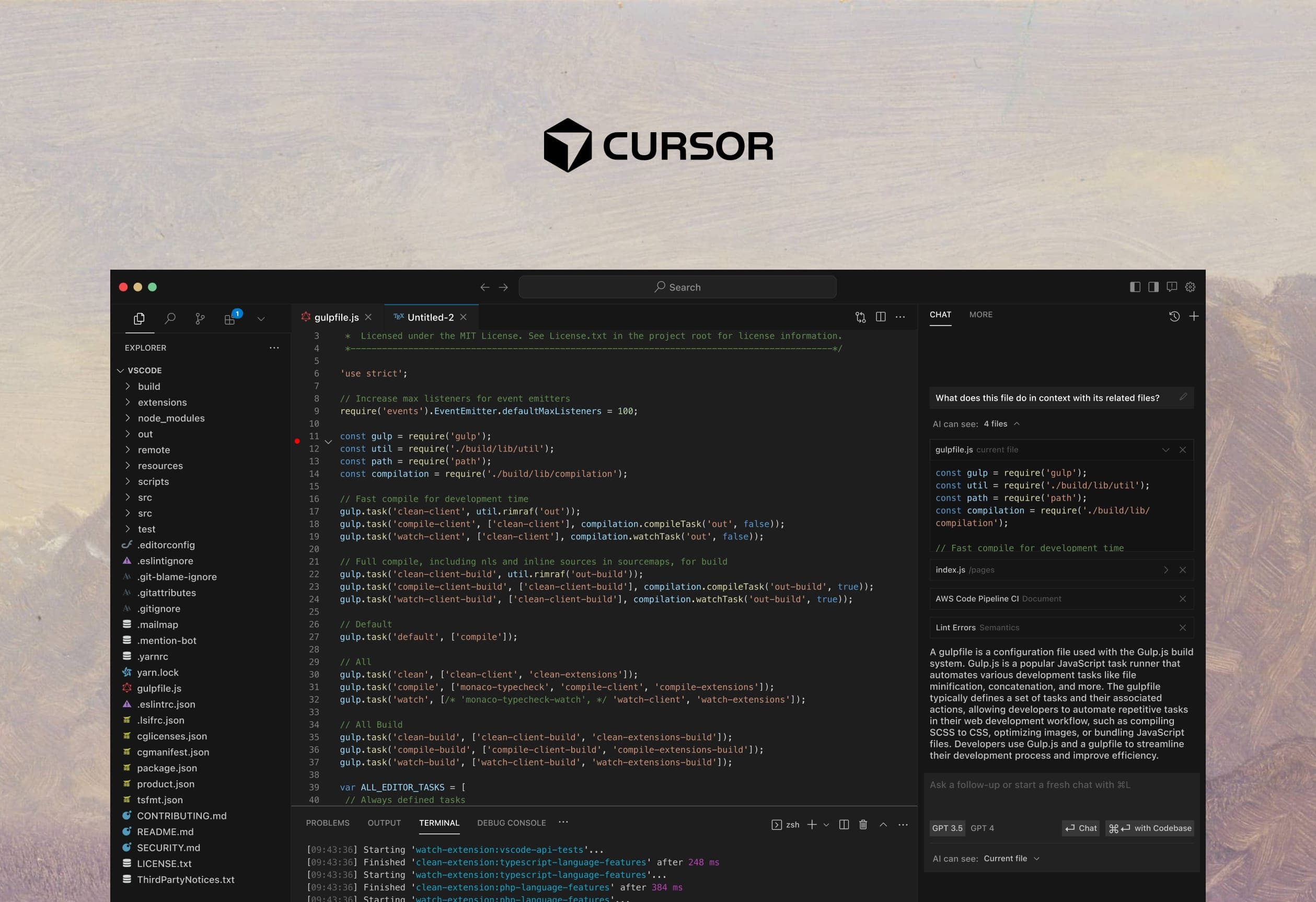The image size is (1316, 902).
Task: Switch to the PROBLEMS panel tab
Action: [327, 823]
